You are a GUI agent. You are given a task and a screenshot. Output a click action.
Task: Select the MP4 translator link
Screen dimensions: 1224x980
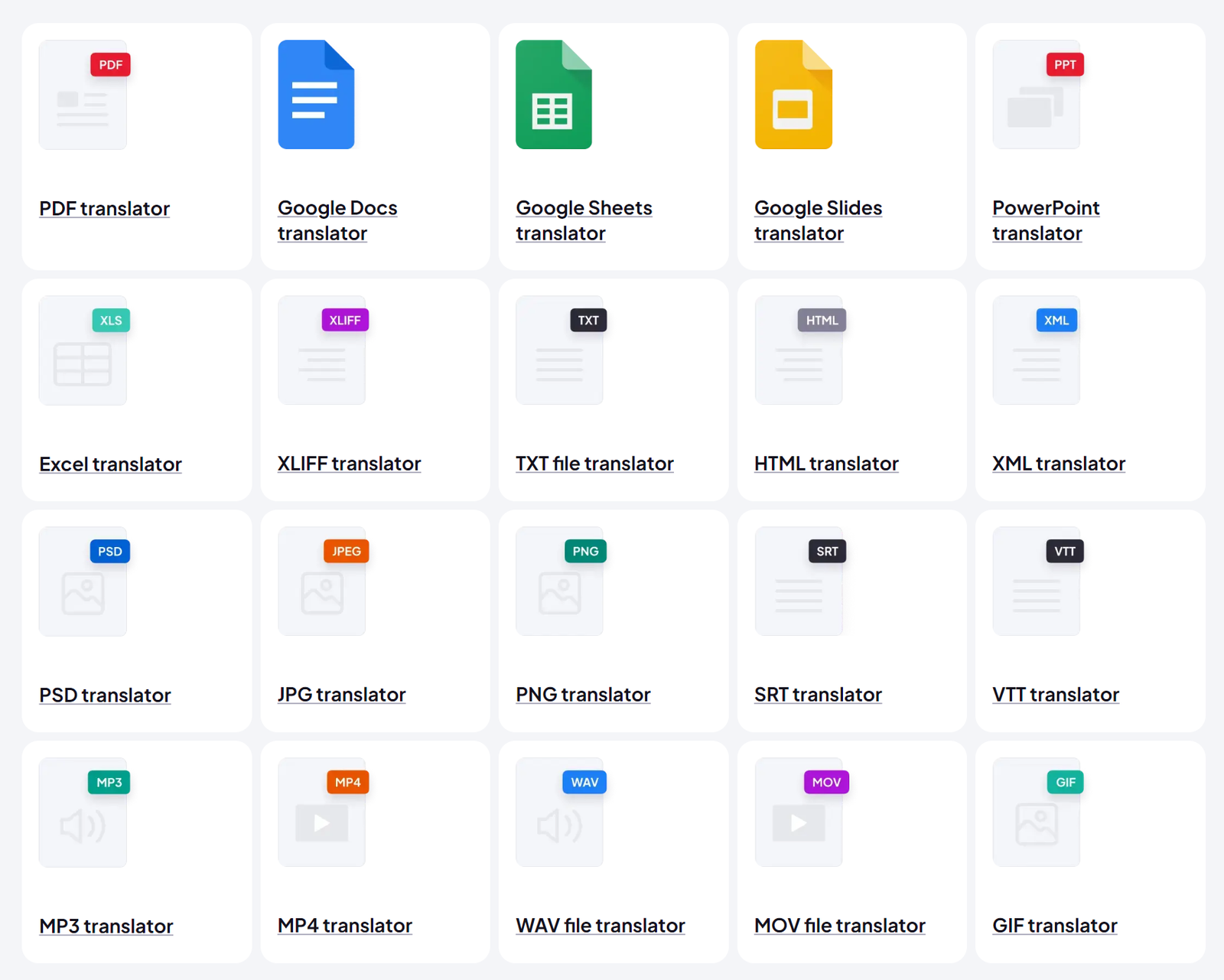345,926
